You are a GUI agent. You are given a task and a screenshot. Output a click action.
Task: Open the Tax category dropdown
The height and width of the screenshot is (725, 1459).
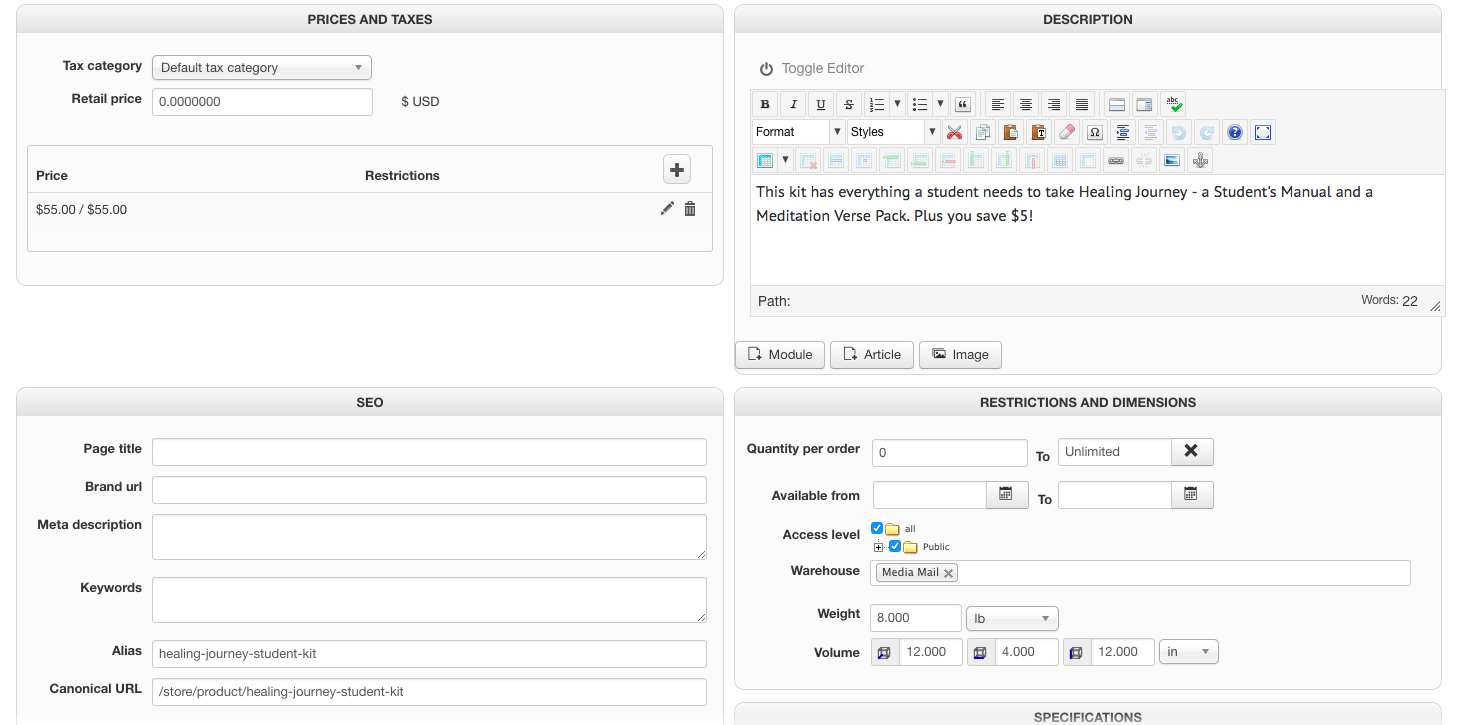click(261, 68)
